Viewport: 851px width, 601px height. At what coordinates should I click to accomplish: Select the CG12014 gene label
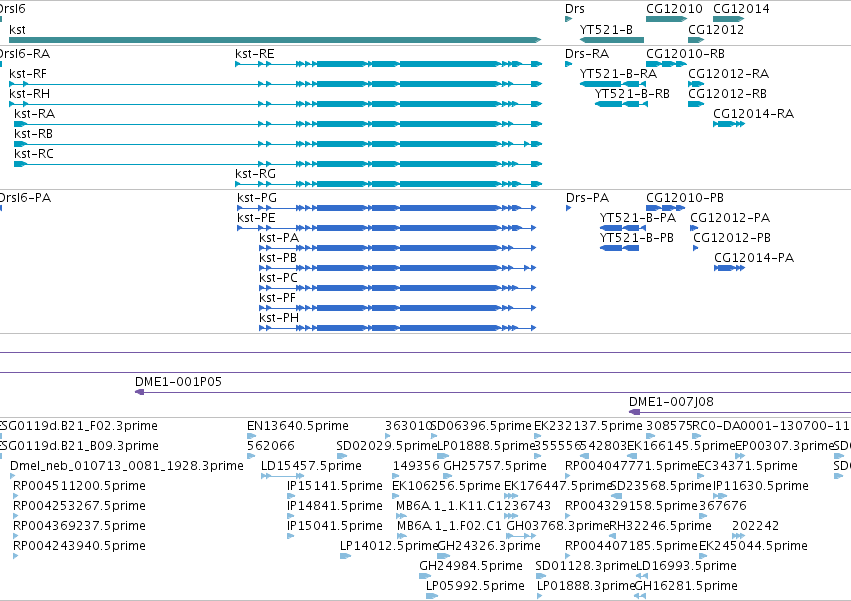pyautogui.click(x=741, y=9)
